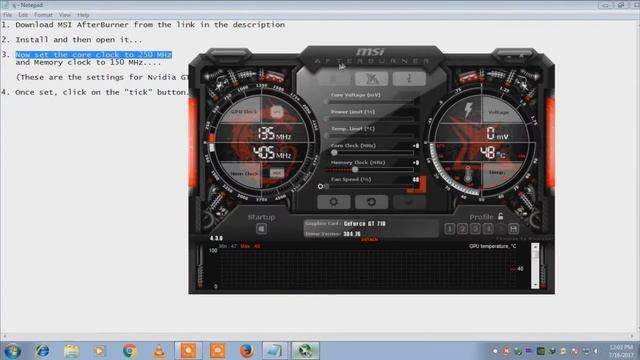
Task: Open the Windows Start menu
Action: [12, 351]
